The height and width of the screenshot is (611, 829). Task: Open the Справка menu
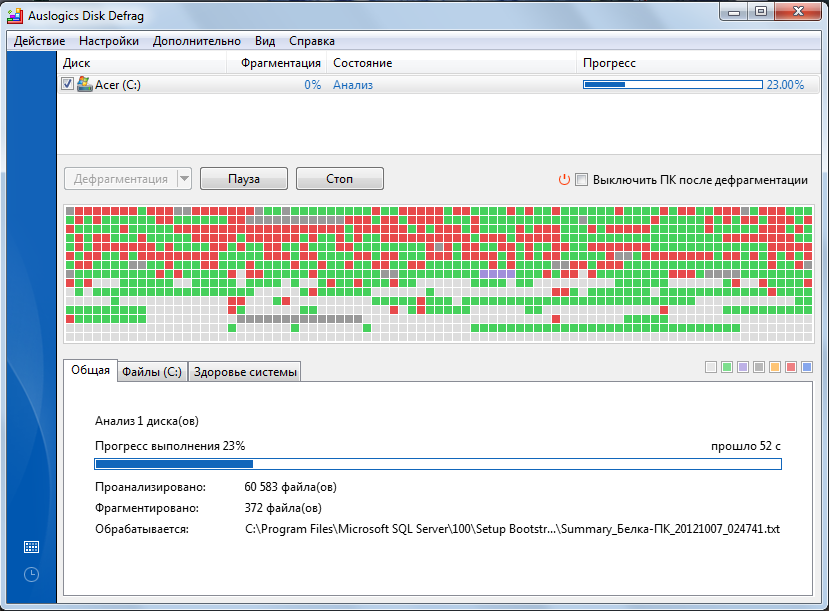pos(312,41)
